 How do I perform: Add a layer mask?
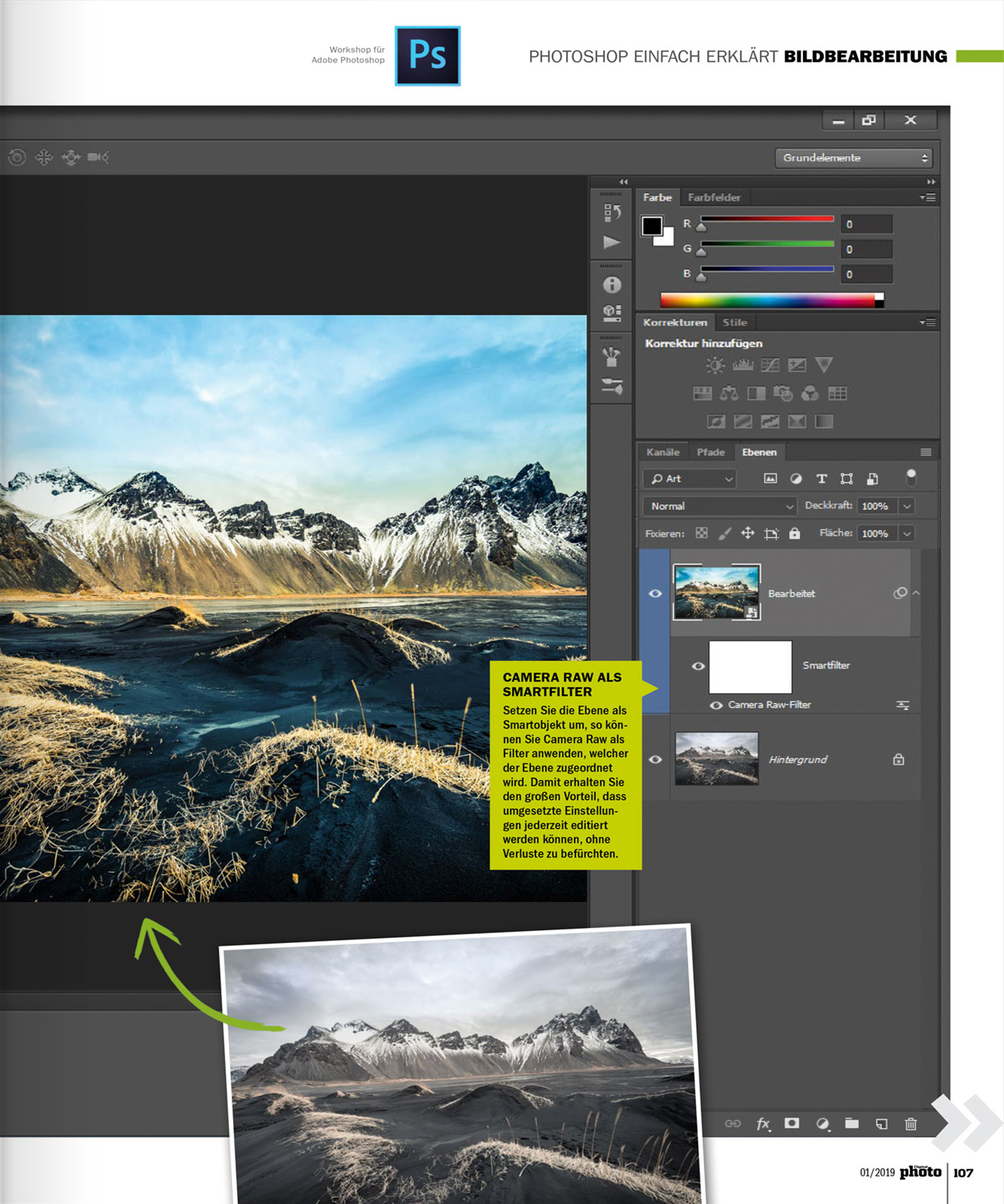[792, 1124]
